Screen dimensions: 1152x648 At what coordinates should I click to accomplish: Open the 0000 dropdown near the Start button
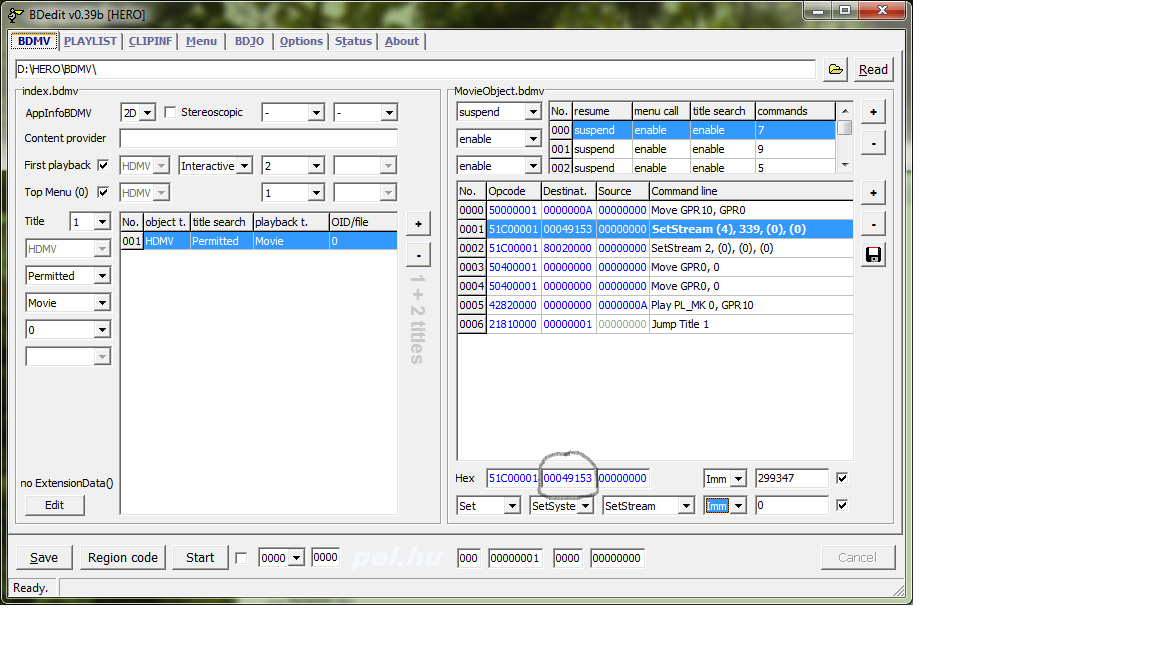pyautogui.click(x=296, y=558)
